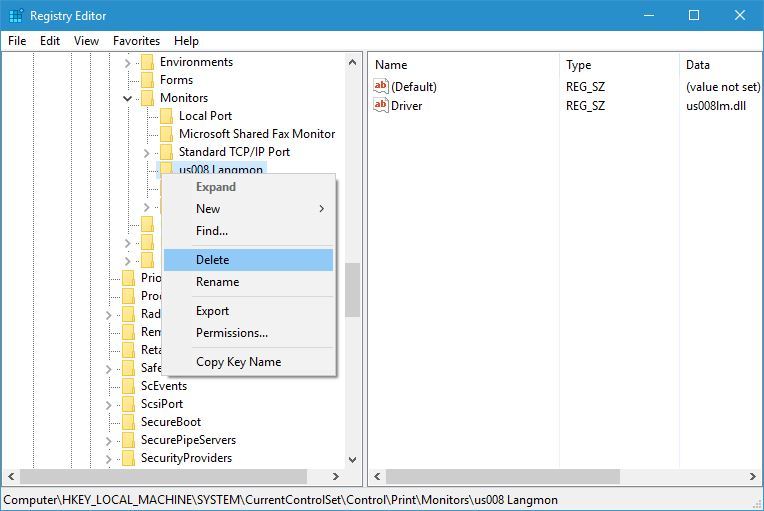Open the Edit menu
Screen dimensions: 764x511
pyautogui.click(x=50, y=41)
